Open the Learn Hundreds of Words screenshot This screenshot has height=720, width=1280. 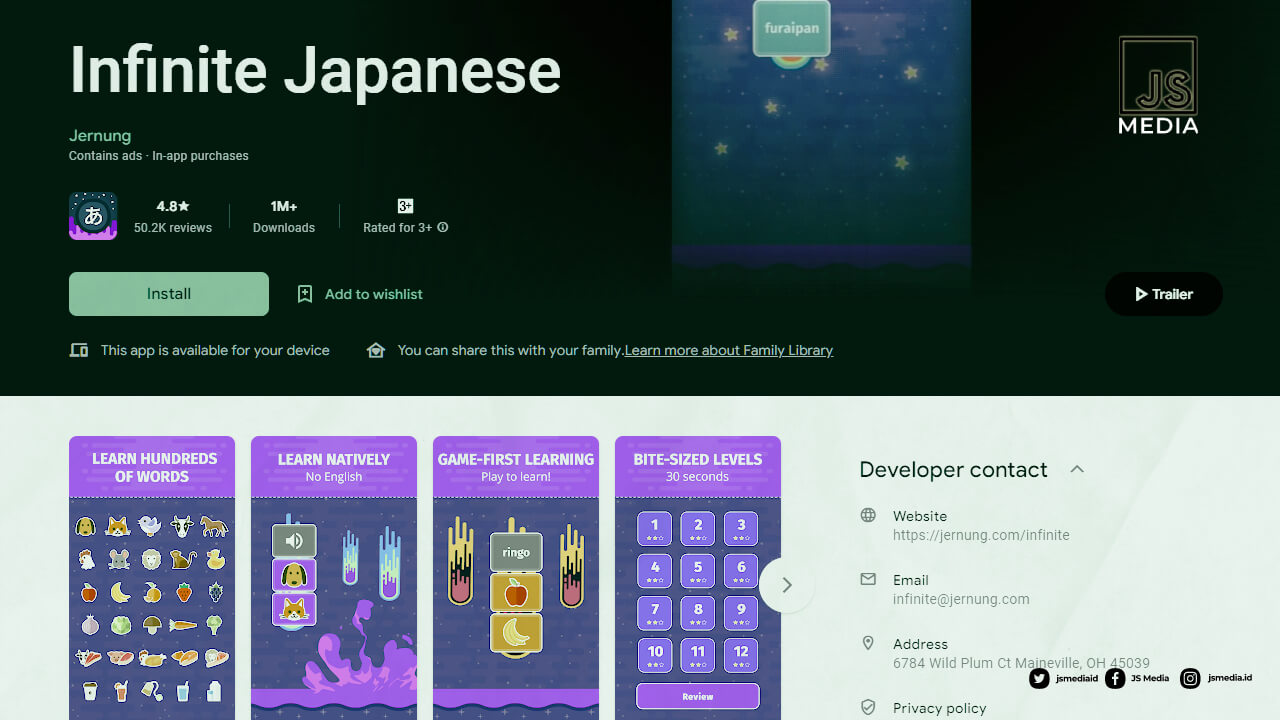[x=152, y=578]
